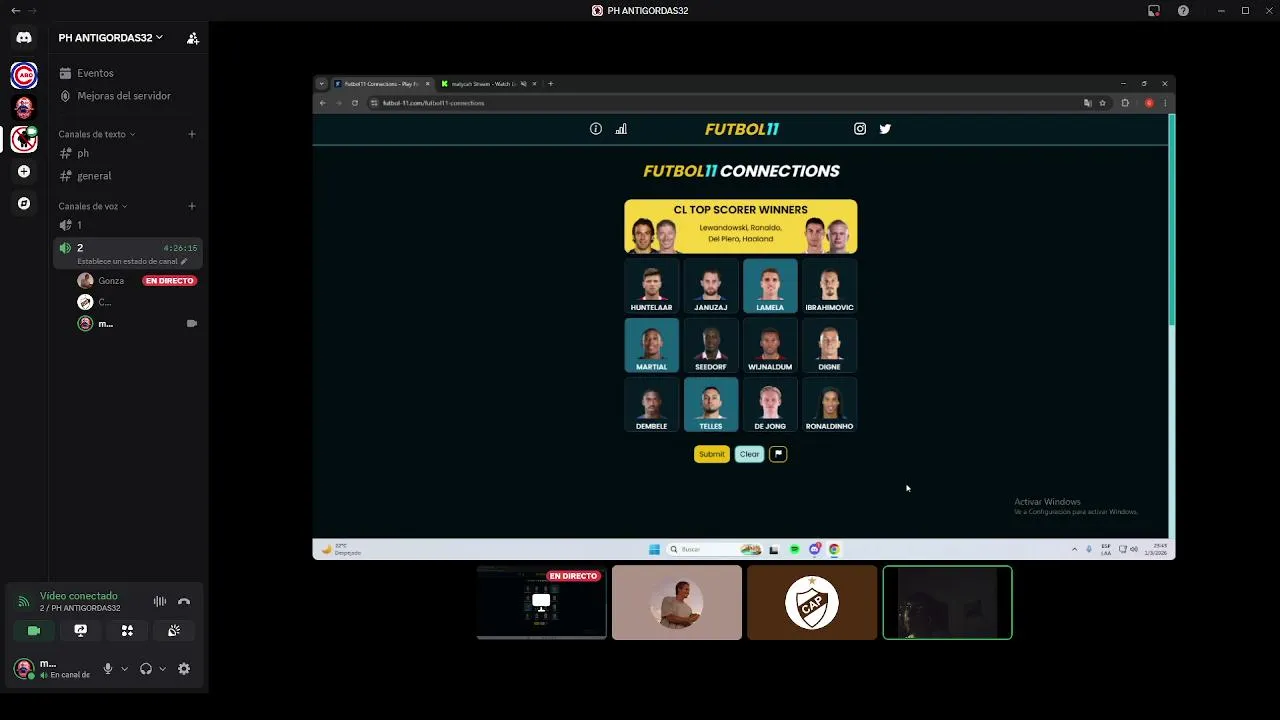Image resolution: width=1280 pixels, height=720 pixels.
Task: Toggle the camera off with green video button
Action: click(x=34, y=631)
